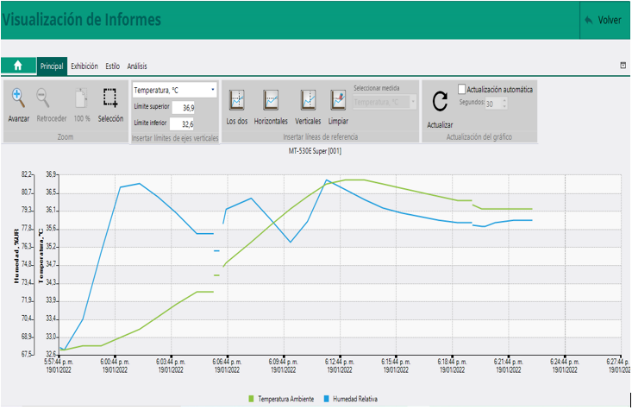Open the Estilo tab
Image resolution: width=632 pixels, height=410 pixels.
tap(113, 66)
